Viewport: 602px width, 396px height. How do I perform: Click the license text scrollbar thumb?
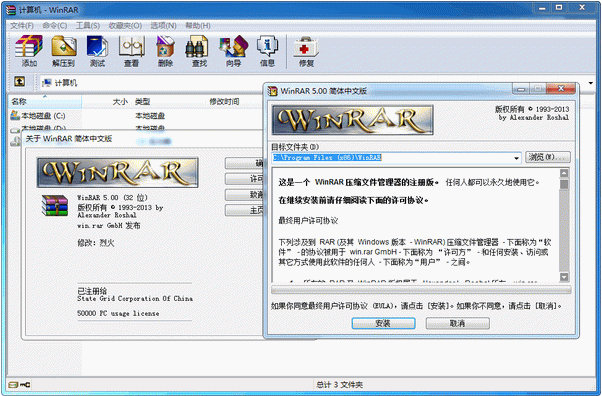[x=564, y=184]
